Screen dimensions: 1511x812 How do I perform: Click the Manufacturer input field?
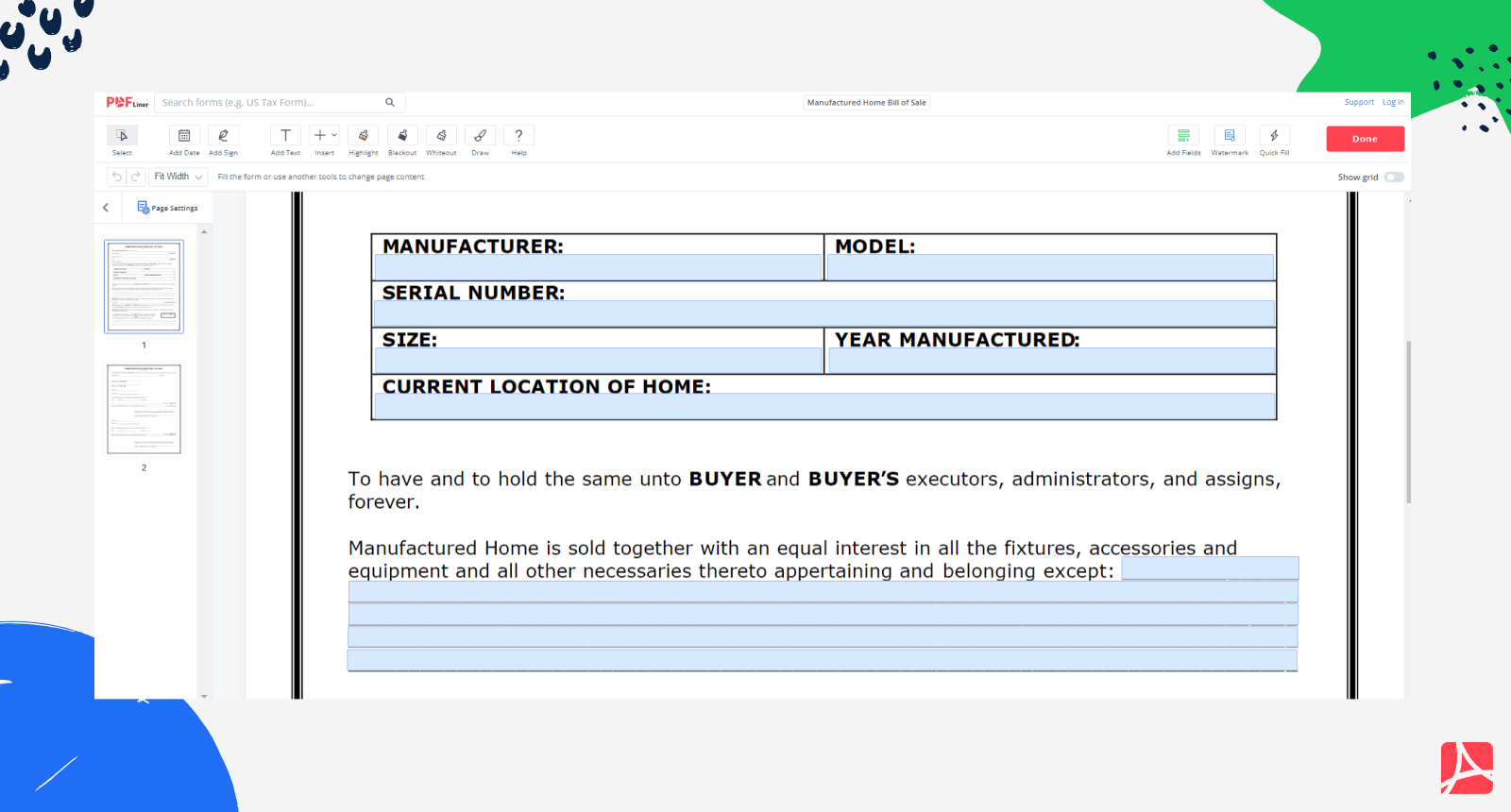[598, 267]
